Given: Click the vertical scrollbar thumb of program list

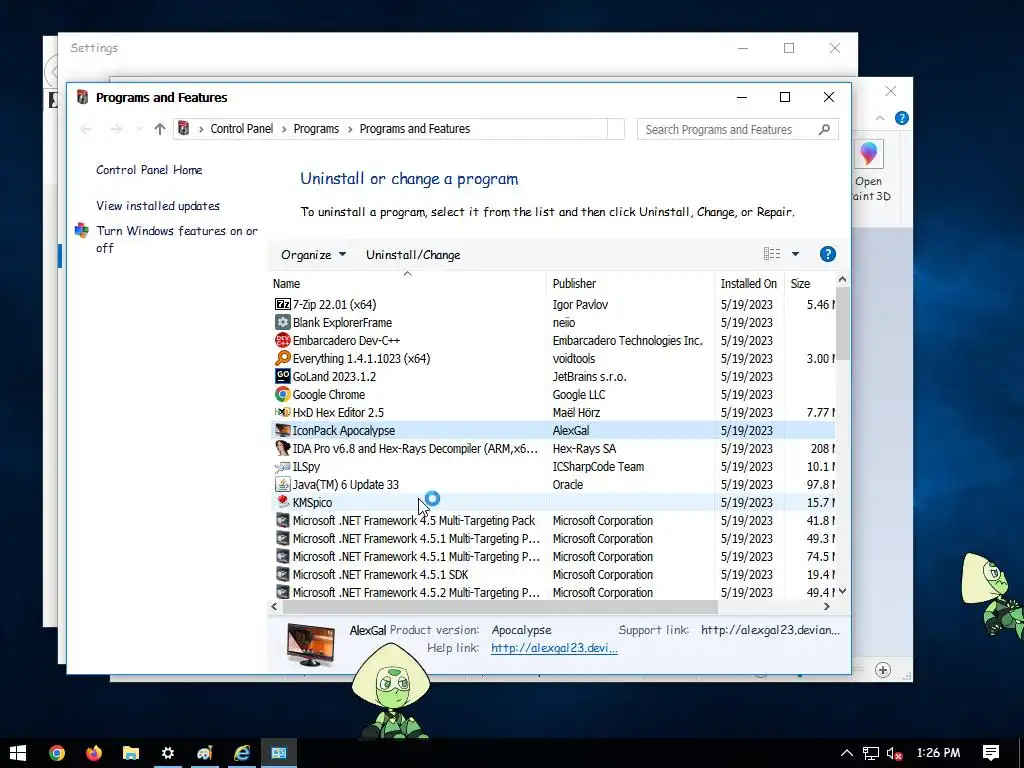Looking at the screenshot, I should (x=842, y=323).
